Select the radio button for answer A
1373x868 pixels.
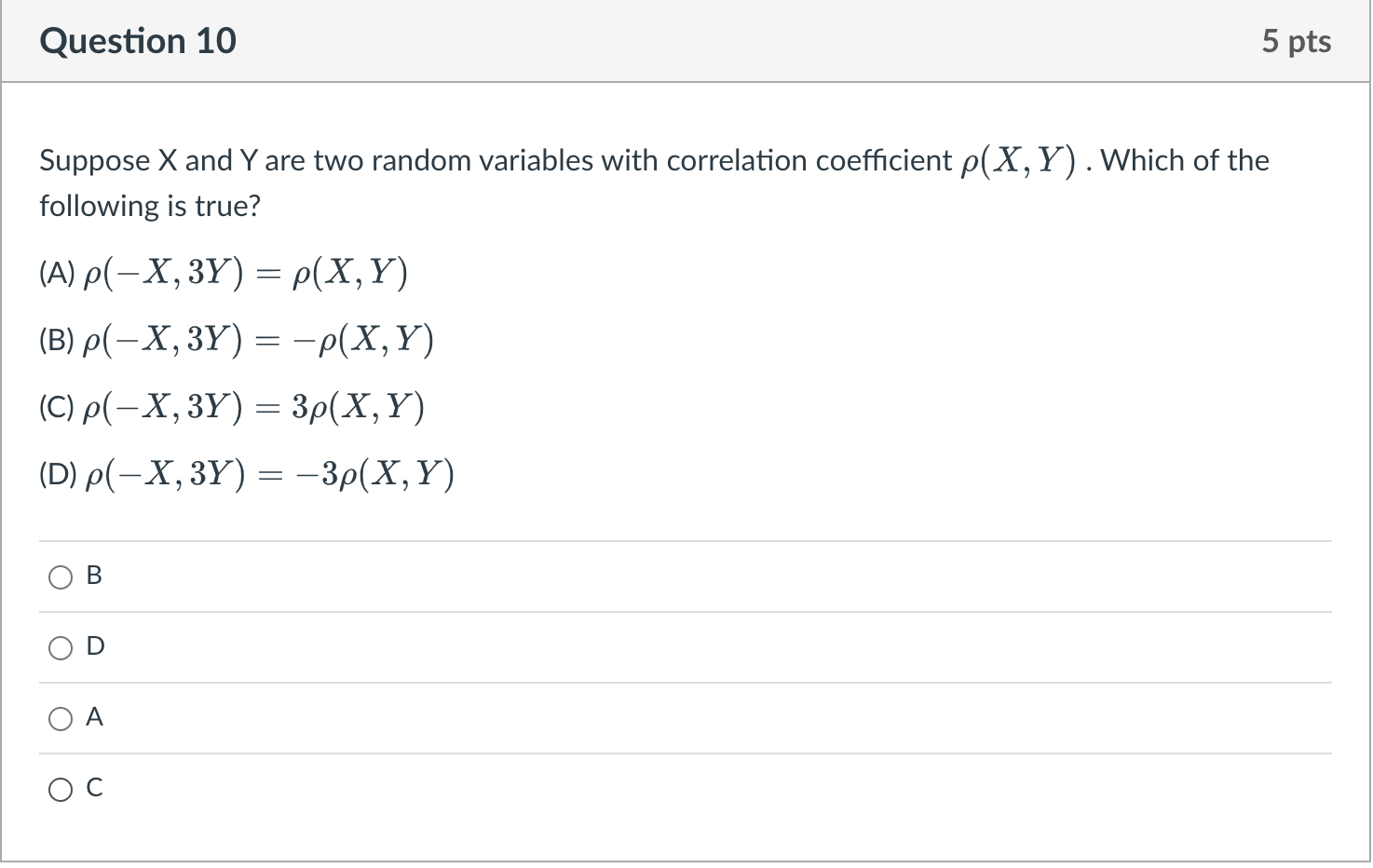click(61, 718)
